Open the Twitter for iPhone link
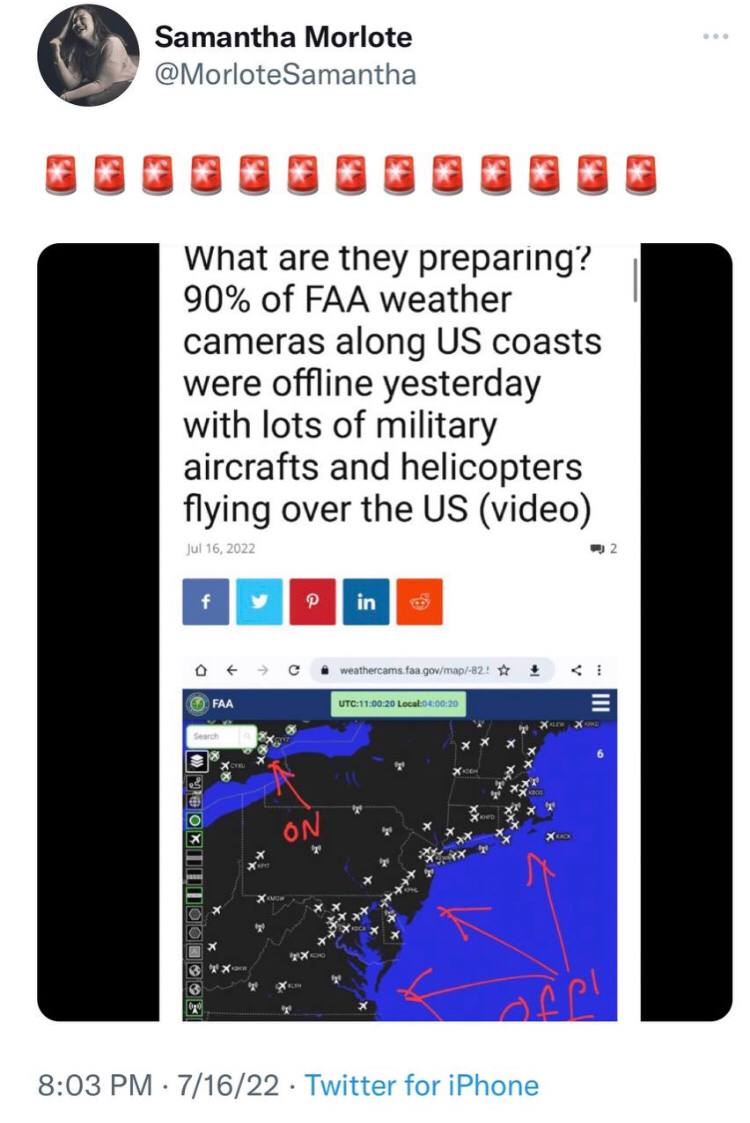Viewport: 750px width, 1123px height. 421,1084
